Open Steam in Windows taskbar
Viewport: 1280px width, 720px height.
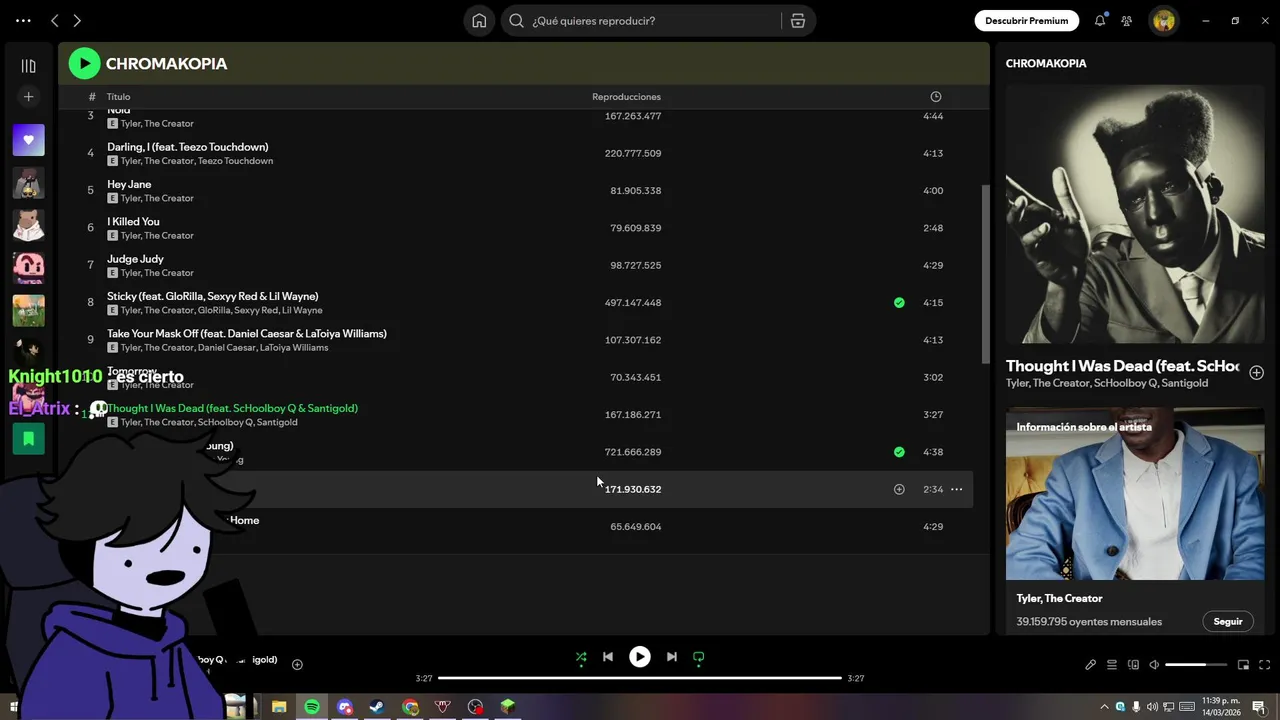tap(377, 707)
